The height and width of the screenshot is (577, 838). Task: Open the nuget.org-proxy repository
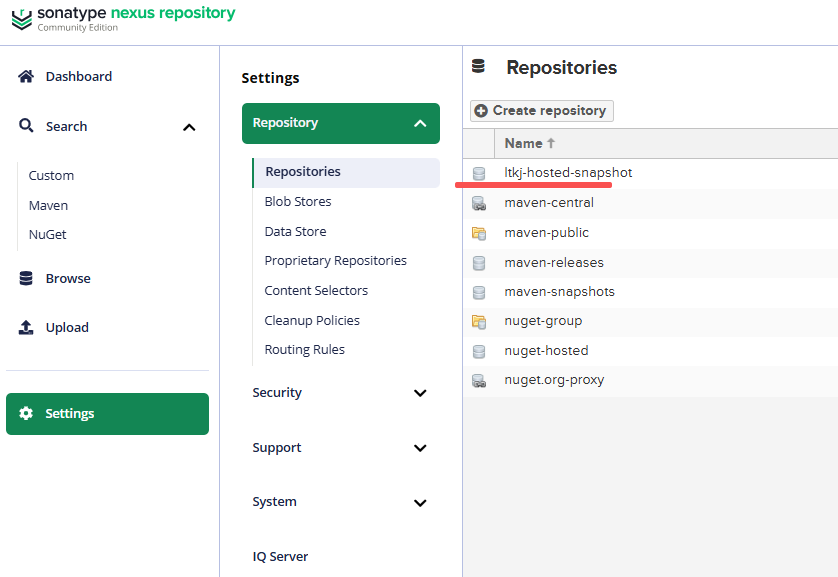pyautogui.click(x=554, y=380)
